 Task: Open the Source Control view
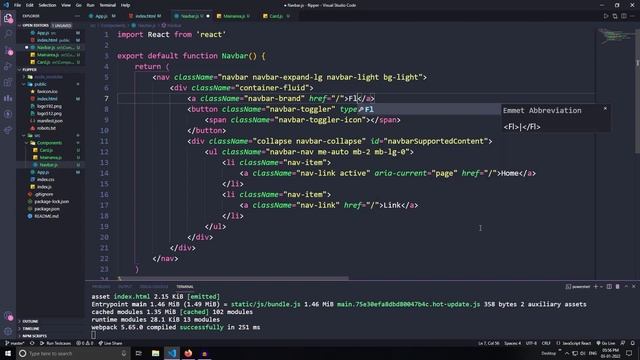point(8,51)
